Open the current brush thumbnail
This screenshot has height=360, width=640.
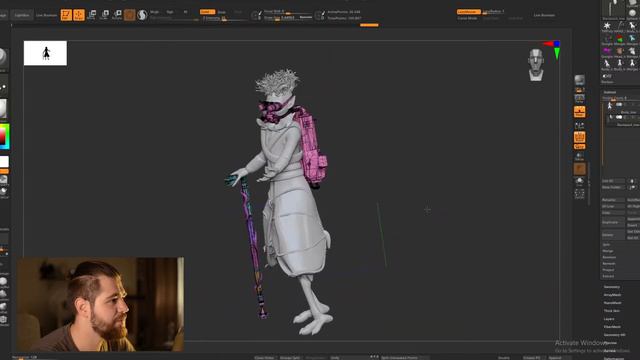tap(3, 57)
